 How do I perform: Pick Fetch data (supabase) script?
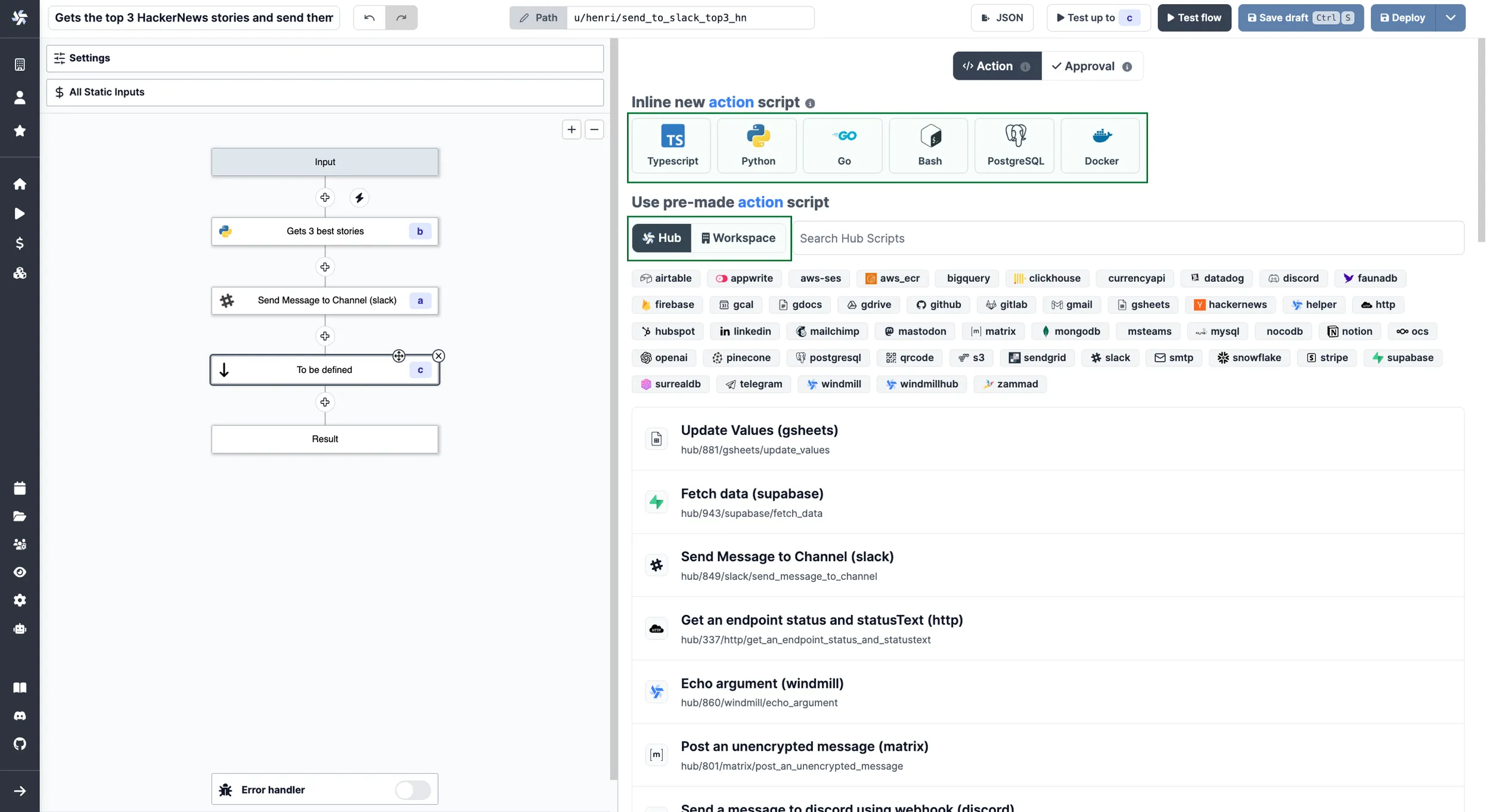pyautogui.click(x=1047, y=502)
